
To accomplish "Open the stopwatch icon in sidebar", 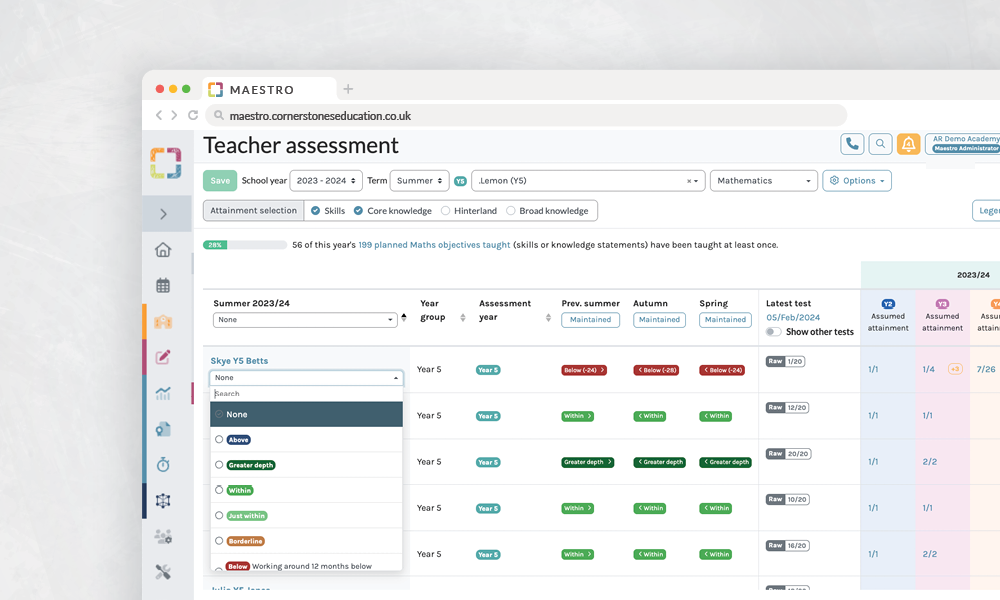I will (163, 464).
